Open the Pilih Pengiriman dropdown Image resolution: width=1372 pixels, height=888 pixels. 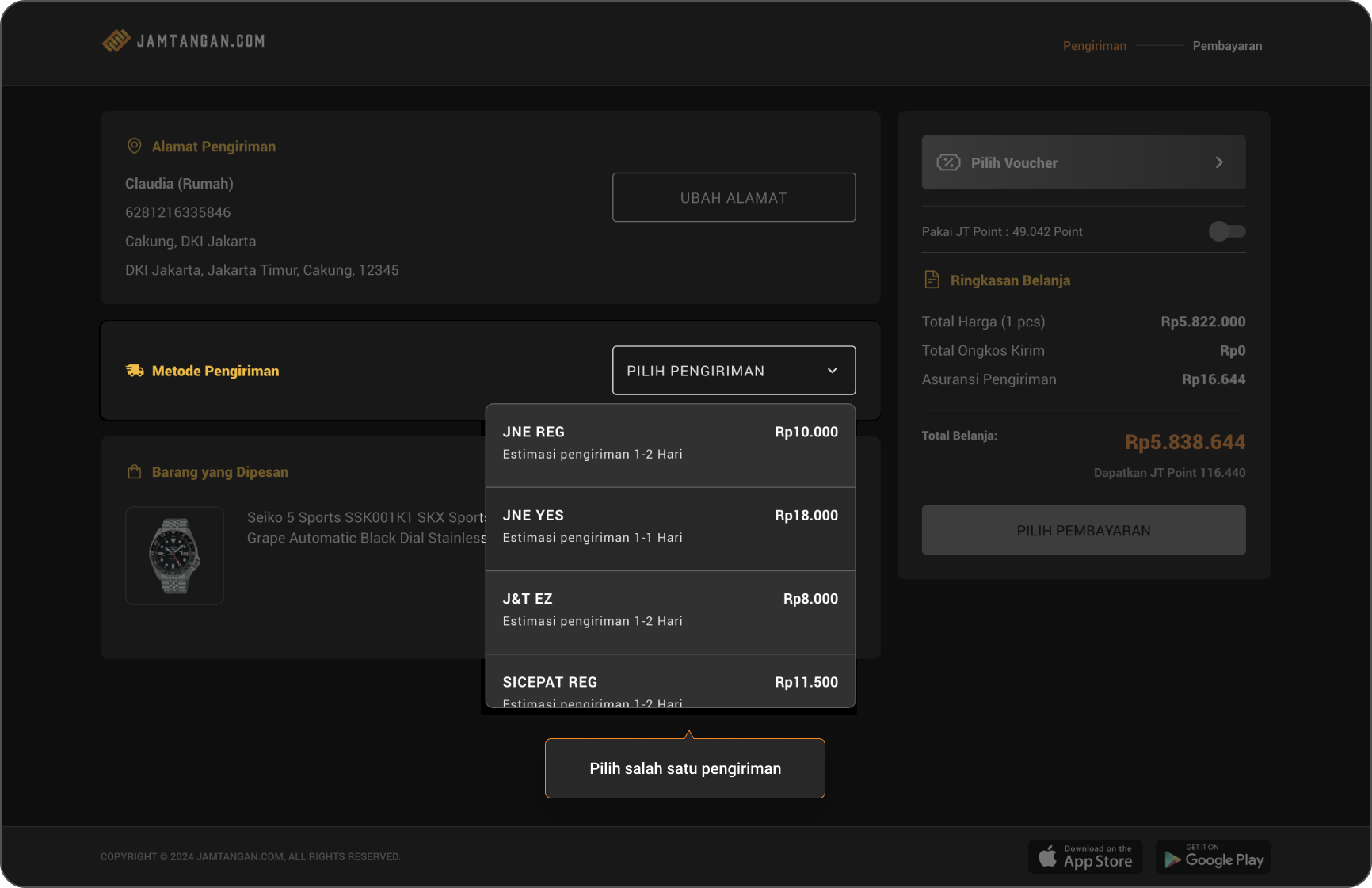(x=734, y=371)
